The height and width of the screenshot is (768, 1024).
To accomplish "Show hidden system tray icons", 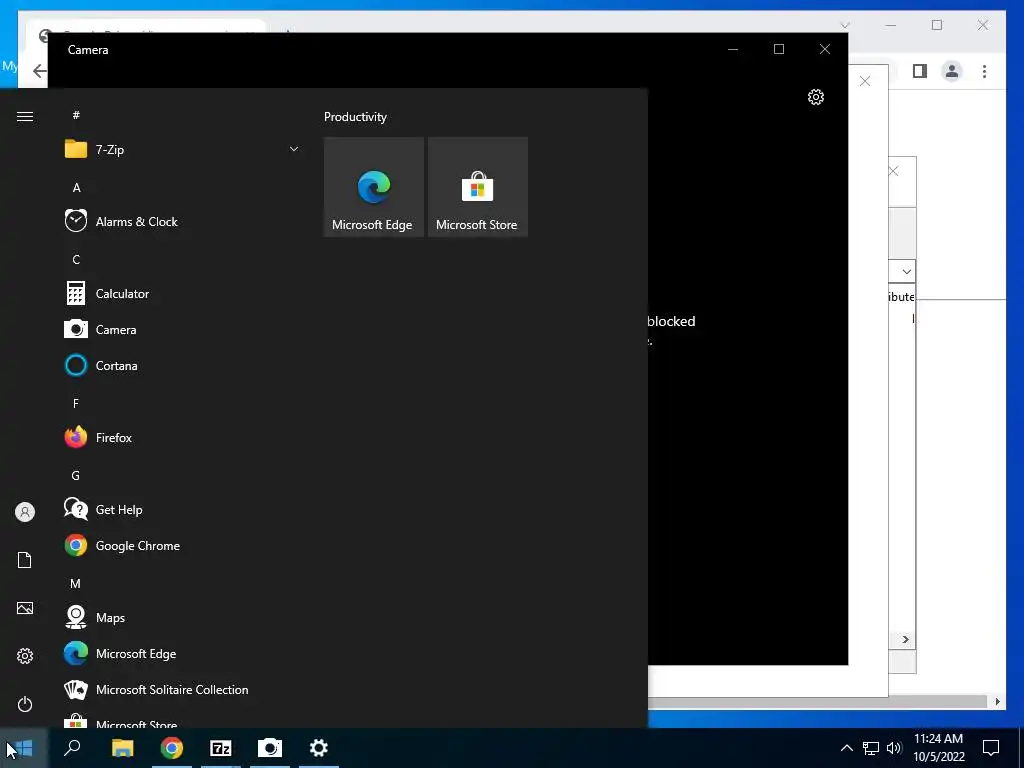I will coord(846,748).
